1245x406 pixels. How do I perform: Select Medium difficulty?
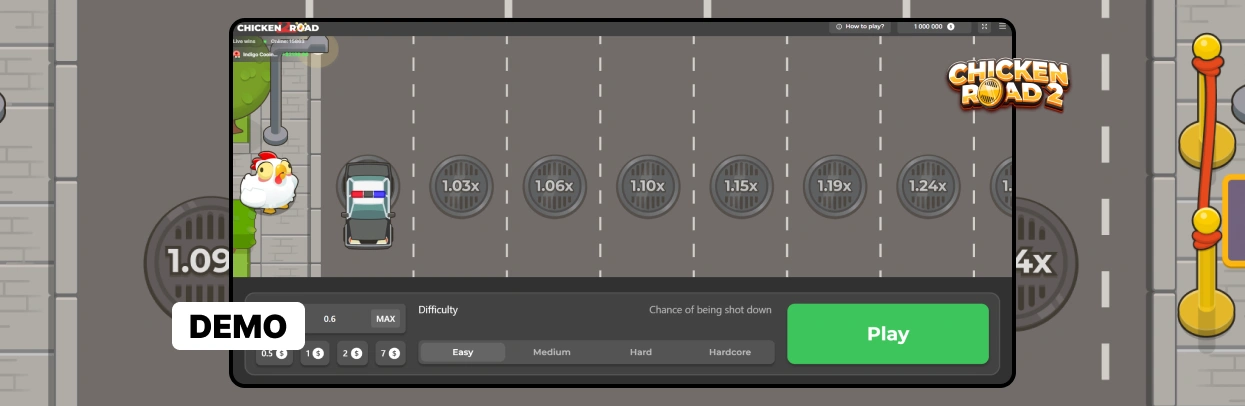pos(552,352)
